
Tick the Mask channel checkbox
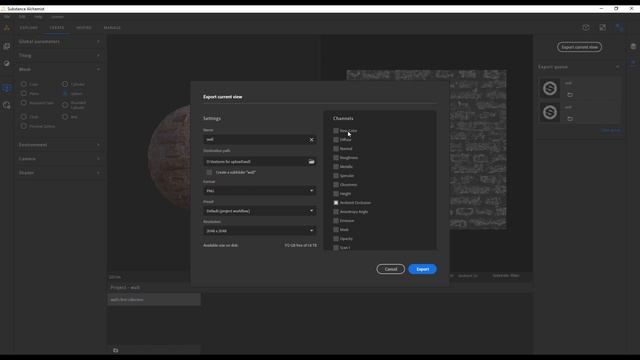click(336, 229)
